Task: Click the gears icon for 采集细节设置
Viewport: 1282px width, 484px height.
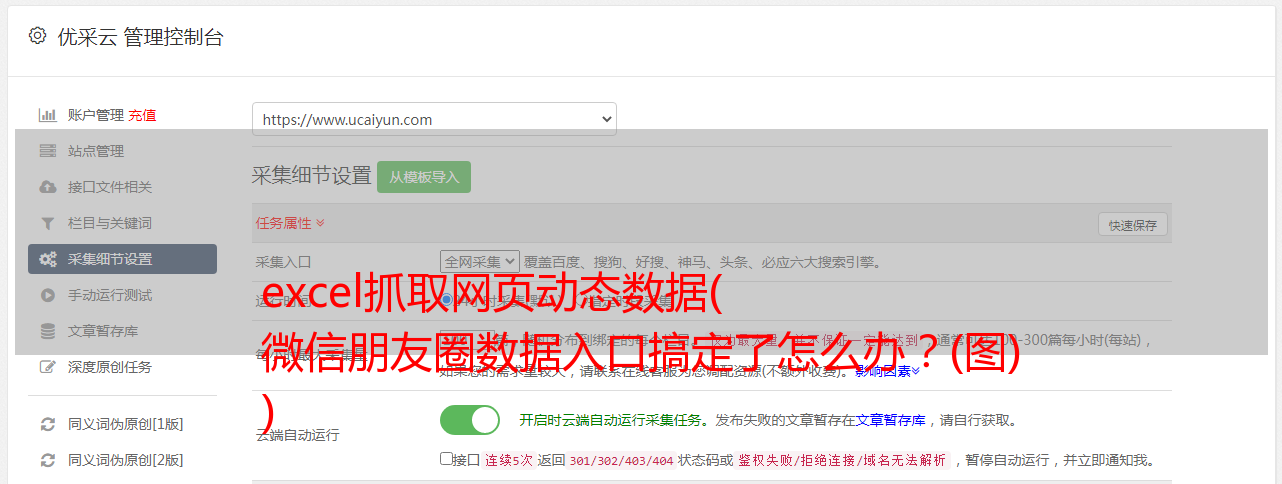Action: coord(47,259)
